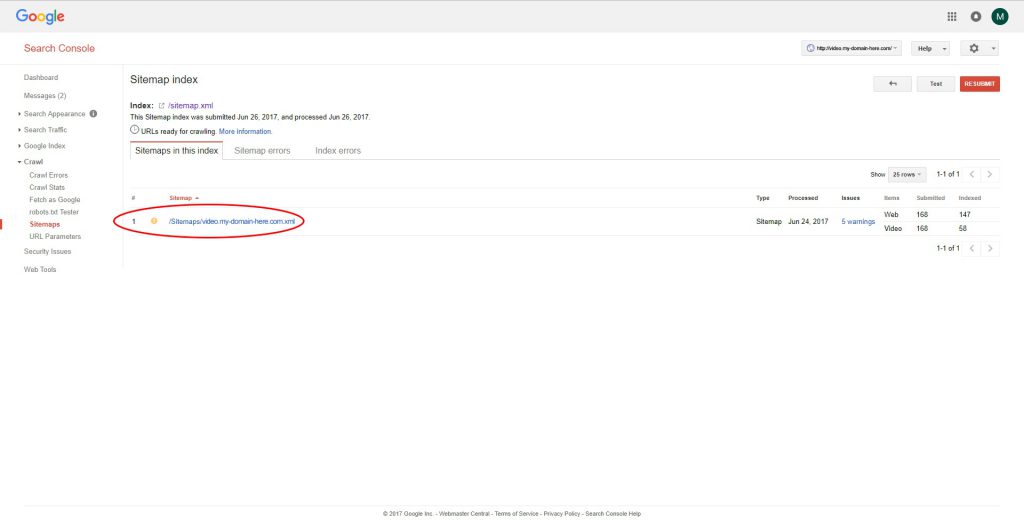The height and width of the screenshot is (520, 1024).
Task: Open the settings gear menu
Action: tap(979, 48)
